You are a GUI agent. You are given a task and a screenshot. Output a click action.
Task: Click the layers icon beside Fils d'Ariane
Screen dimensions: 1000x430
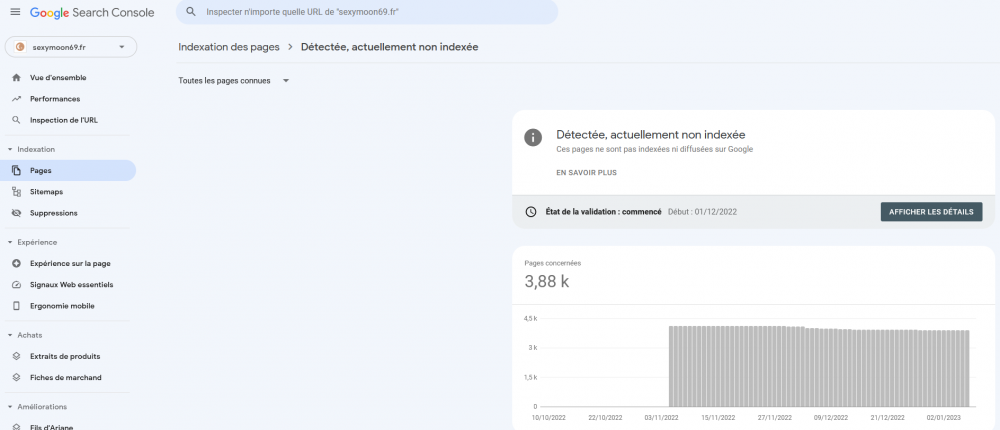pos(17,427)
